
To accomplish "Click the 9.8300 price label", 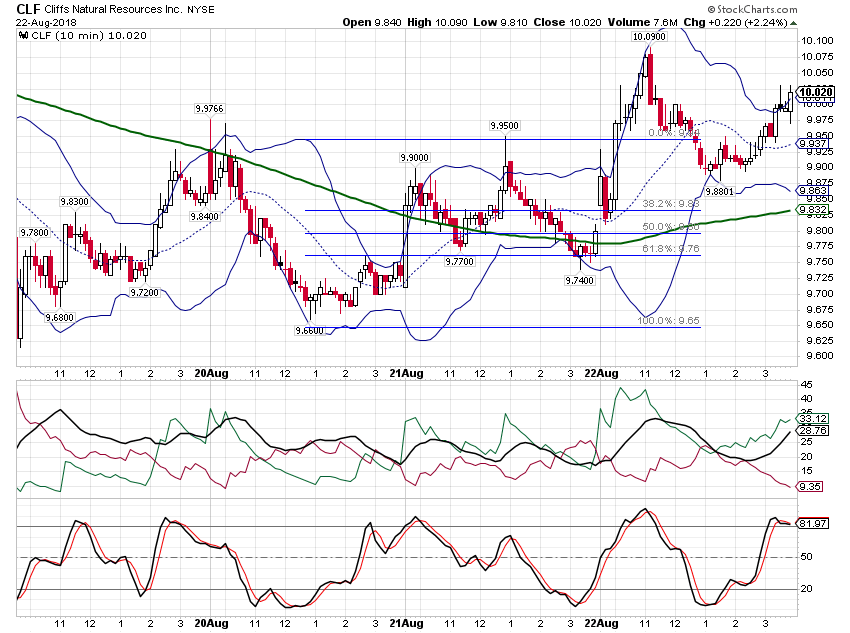I will pos(74,202).
